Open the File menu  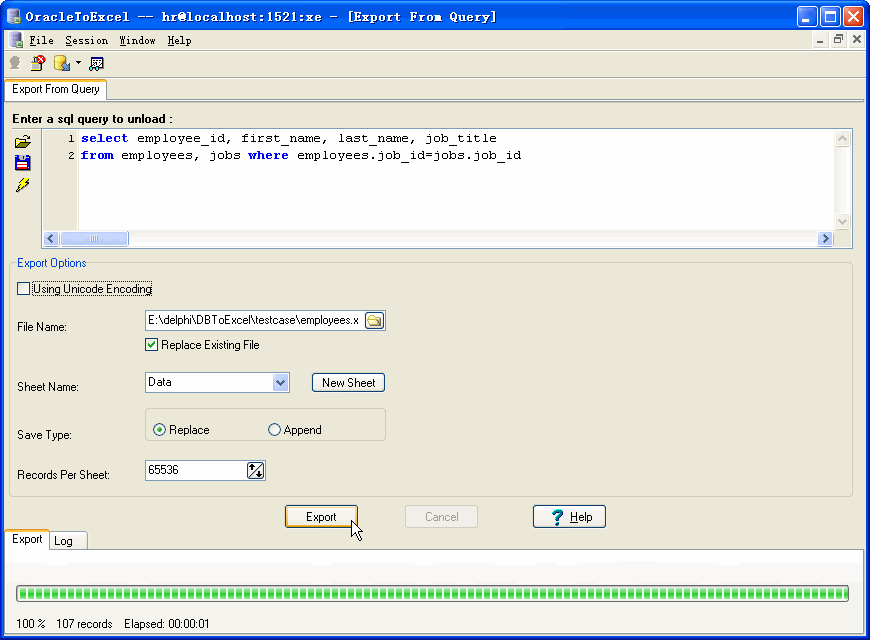[41, 41]
